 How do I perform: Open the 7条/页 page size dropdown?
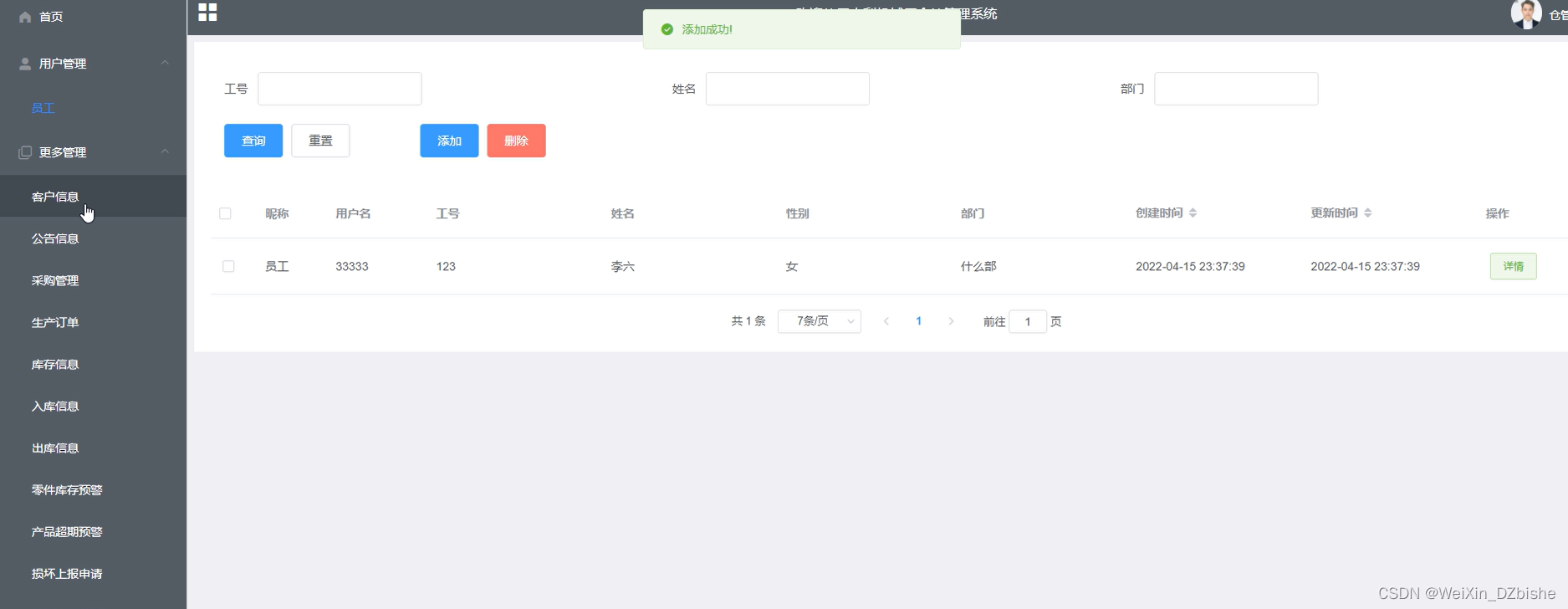coord(820,321)
